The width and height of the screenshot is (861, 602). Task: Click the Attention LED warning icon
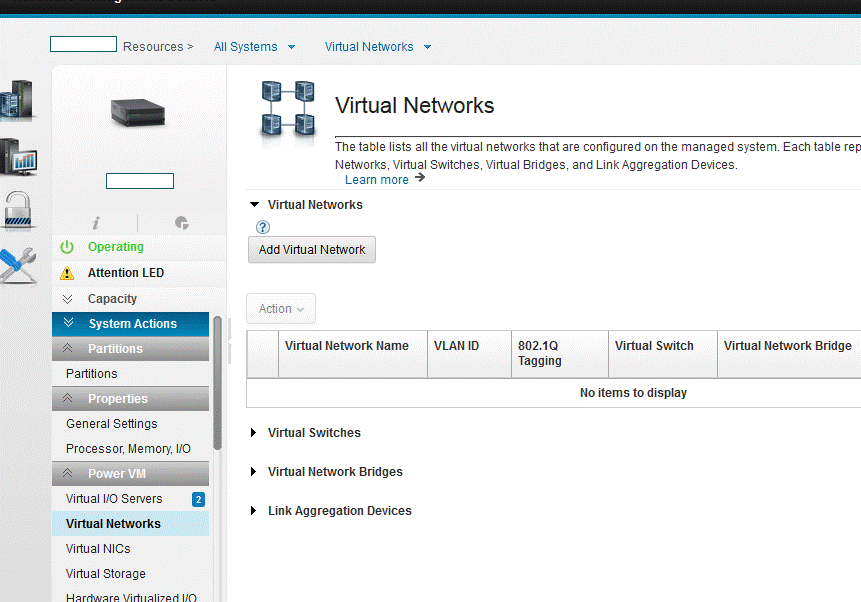(x=67, y=273)
